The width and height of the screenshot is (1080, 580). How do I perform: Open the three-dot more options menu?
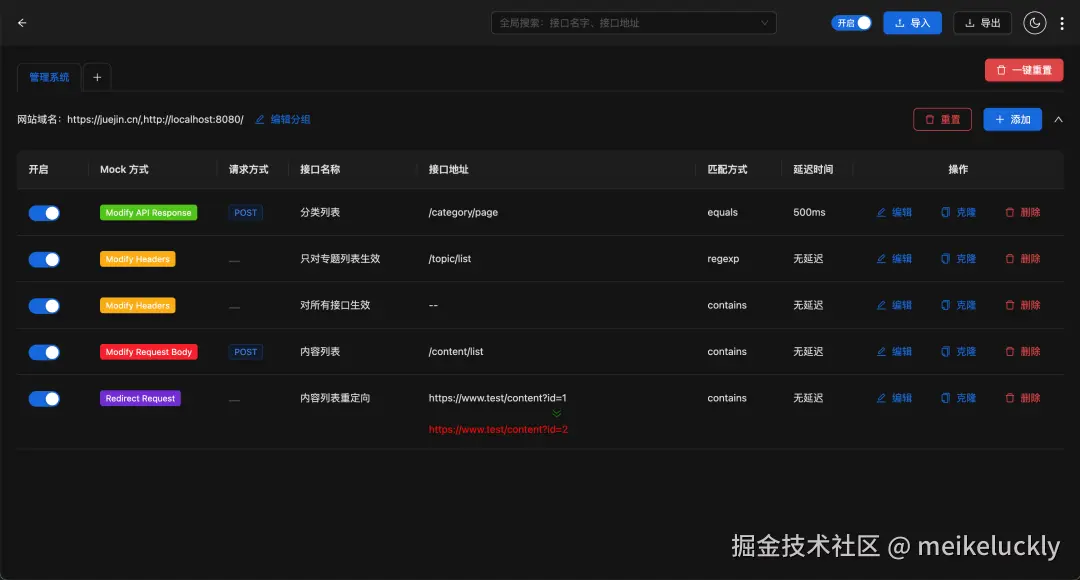[x=1062, y=23]
